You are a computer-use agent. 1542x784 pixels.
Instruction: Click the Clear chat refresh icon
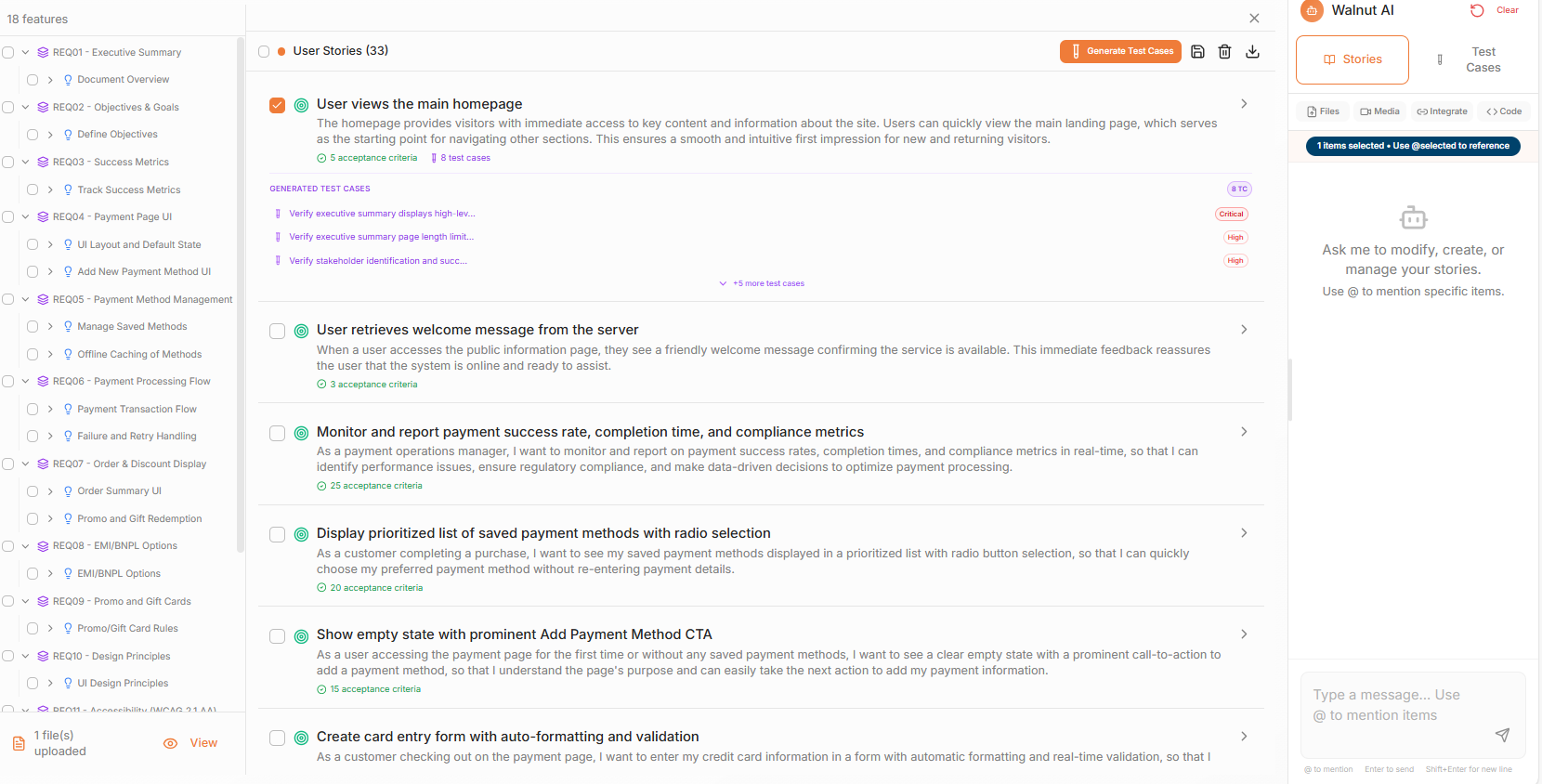(x=1477, y=10)
